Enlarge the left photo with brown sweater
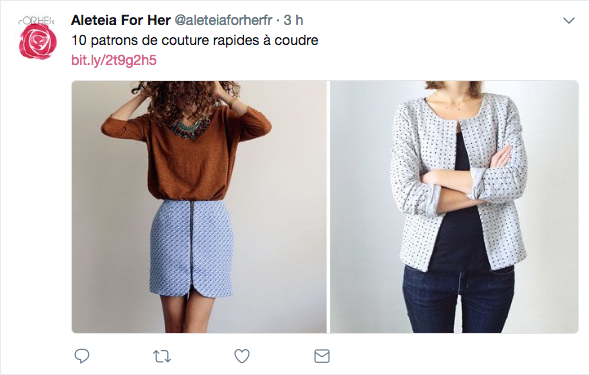Viewport: 589px width, 375px height. 199,207
